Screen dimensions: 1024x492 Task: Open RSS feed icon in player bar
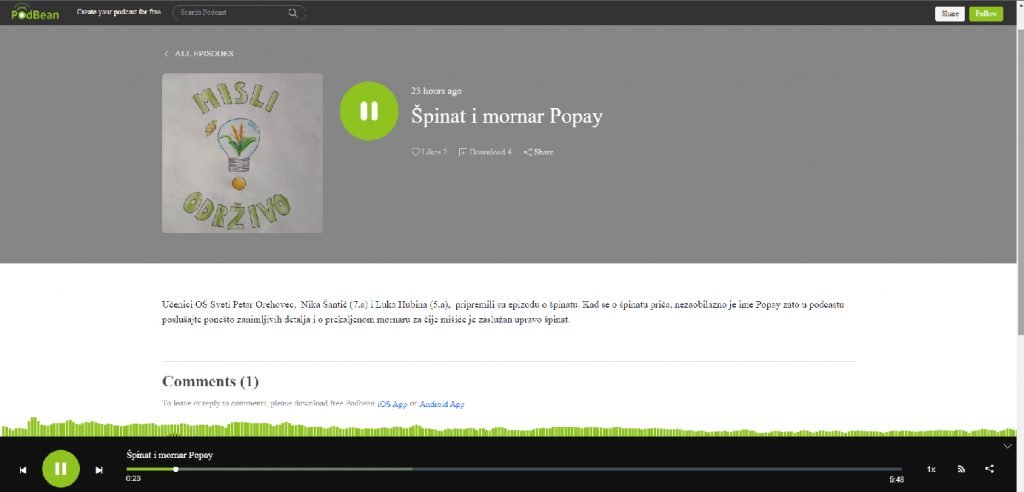point(961,468)
